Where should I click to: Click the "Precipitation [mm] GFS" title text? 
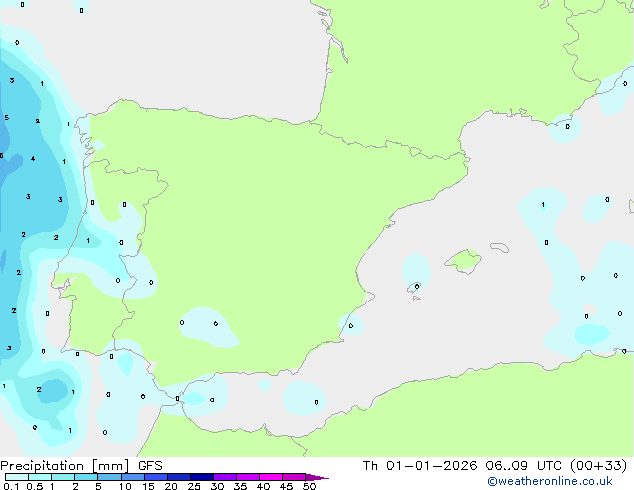click(81, 466)
